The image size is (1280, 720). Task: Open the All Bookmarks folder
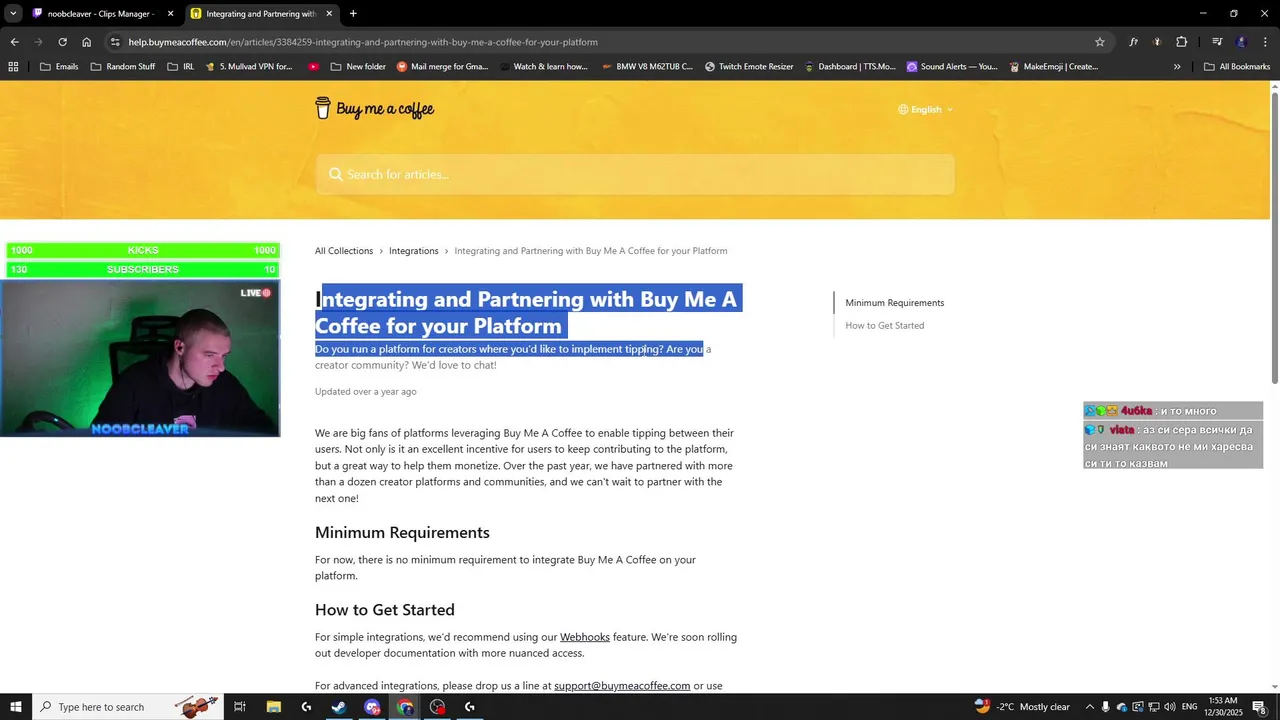1237,67
